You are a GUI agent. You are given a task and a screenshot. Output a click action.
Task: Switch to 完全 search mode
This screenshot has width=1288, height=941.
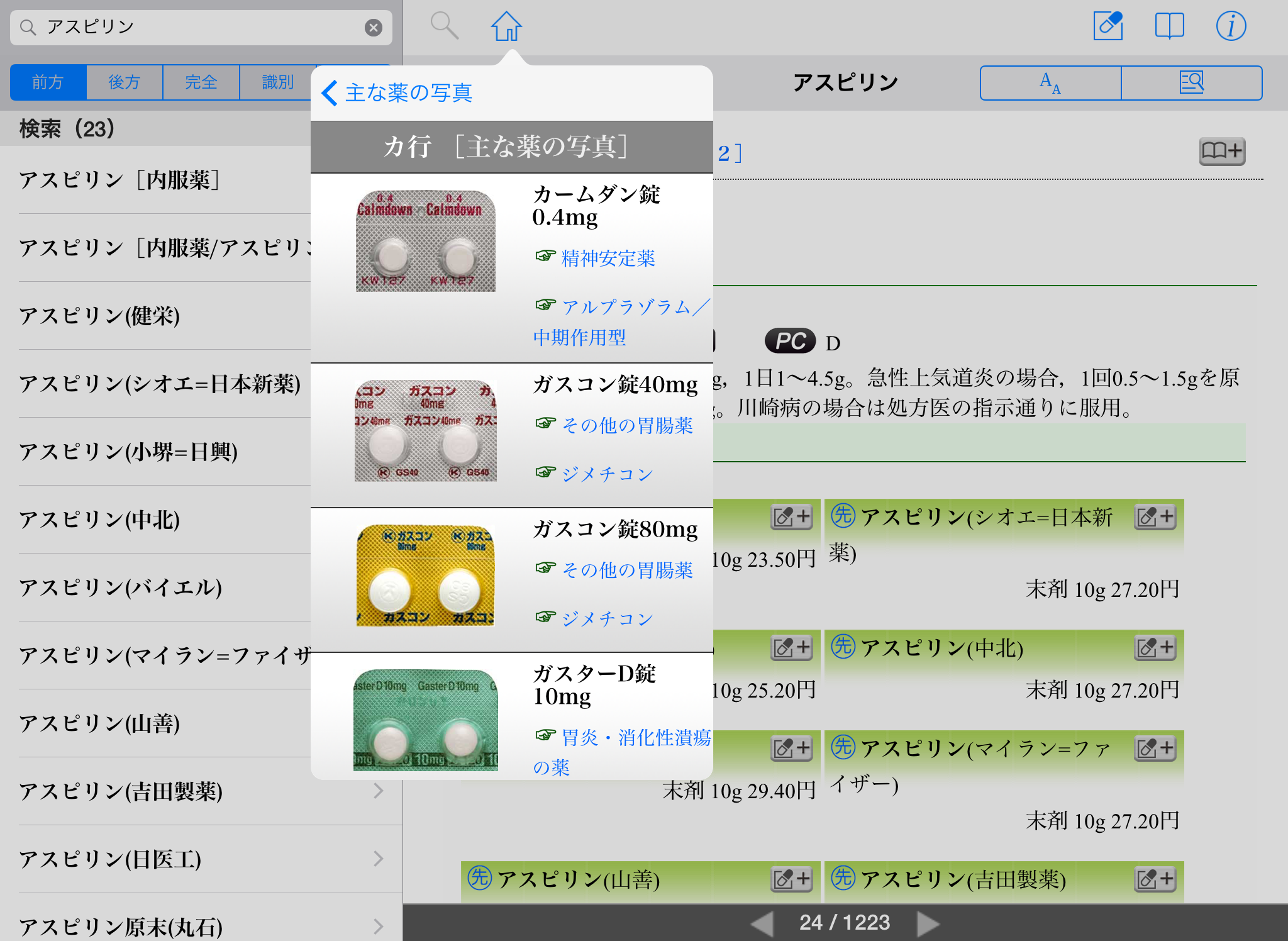[201, 82]
